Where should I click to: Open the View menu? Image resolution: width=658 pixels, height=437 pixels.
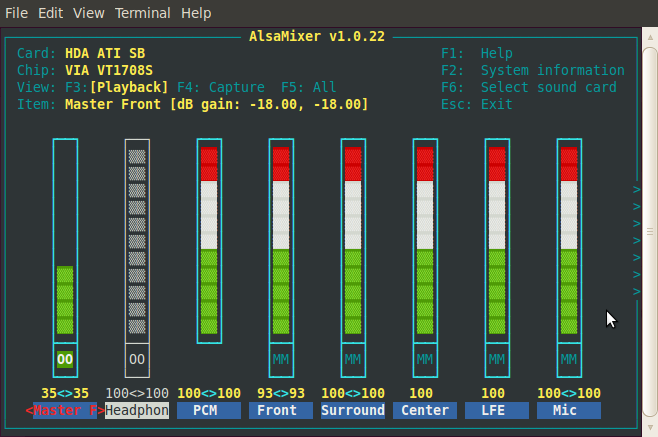click(89, 13)
